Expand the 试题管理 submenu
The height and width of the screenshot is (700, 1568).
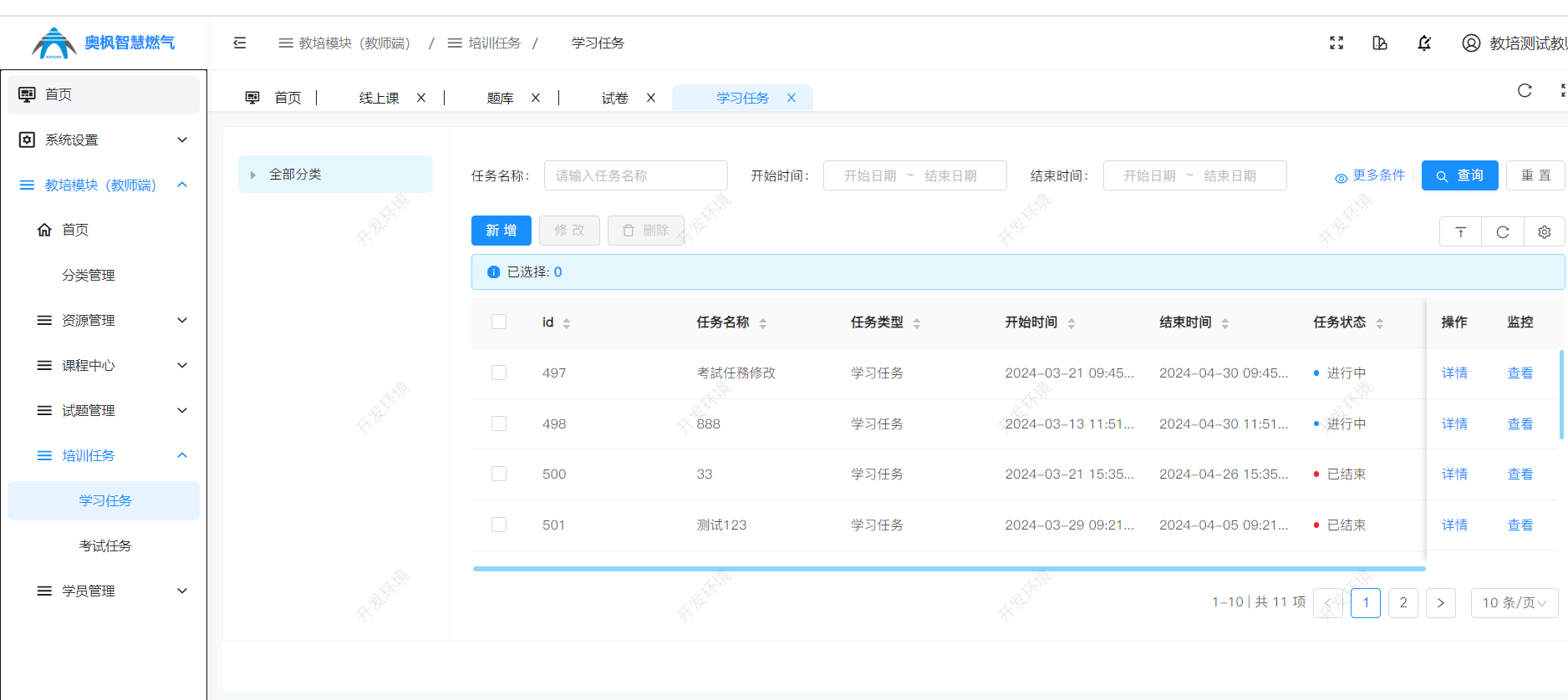point(182,410)
